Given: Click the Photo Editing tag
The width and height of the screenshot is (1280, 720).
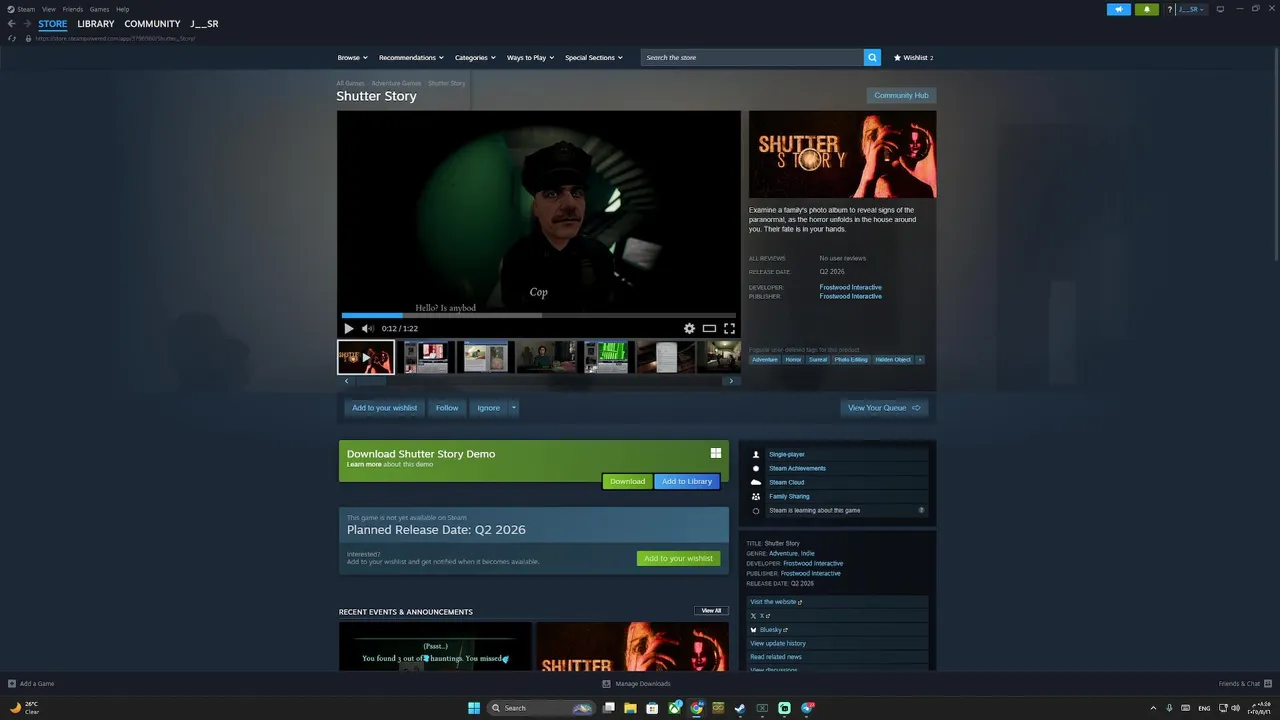Looking at the screenshot, I should [x=851, y=359].
